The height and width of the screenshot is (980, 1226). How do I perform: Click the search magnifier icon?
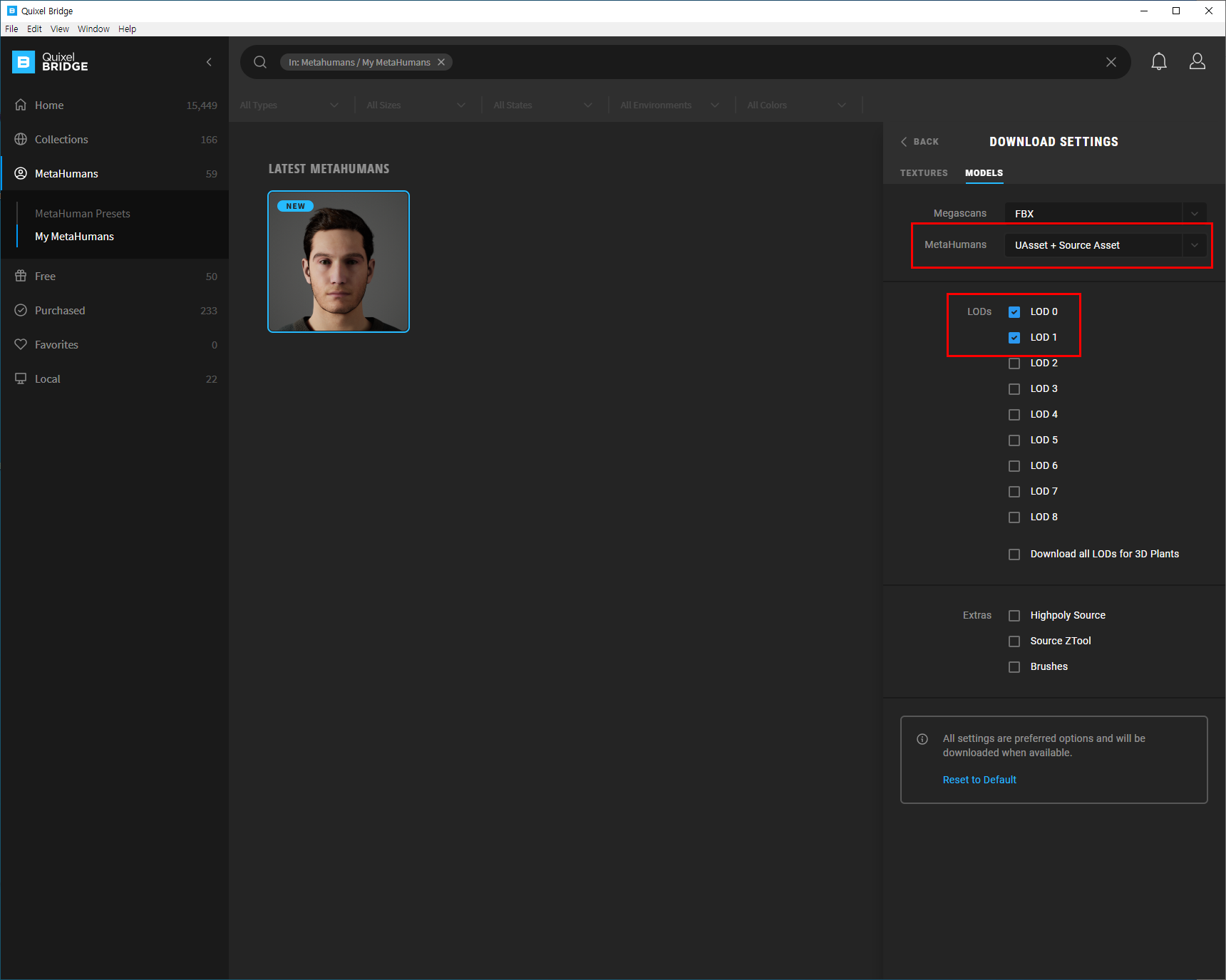[x=260, y=62]
